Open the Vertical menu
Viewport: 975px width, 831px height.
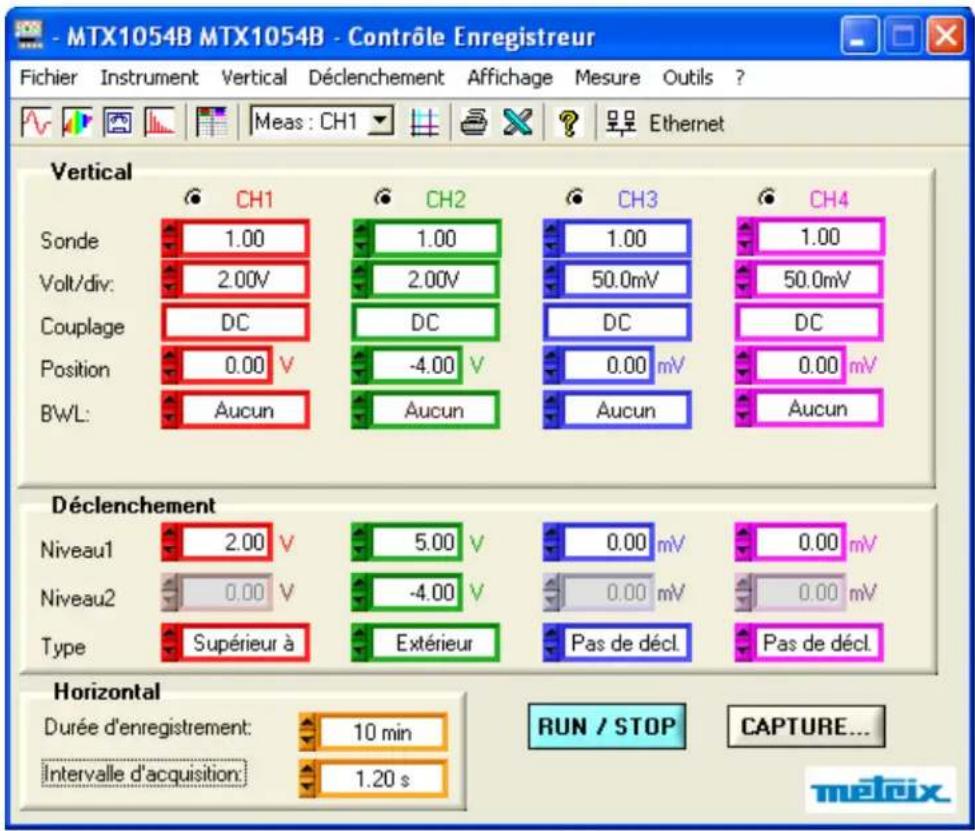(254, 78)
